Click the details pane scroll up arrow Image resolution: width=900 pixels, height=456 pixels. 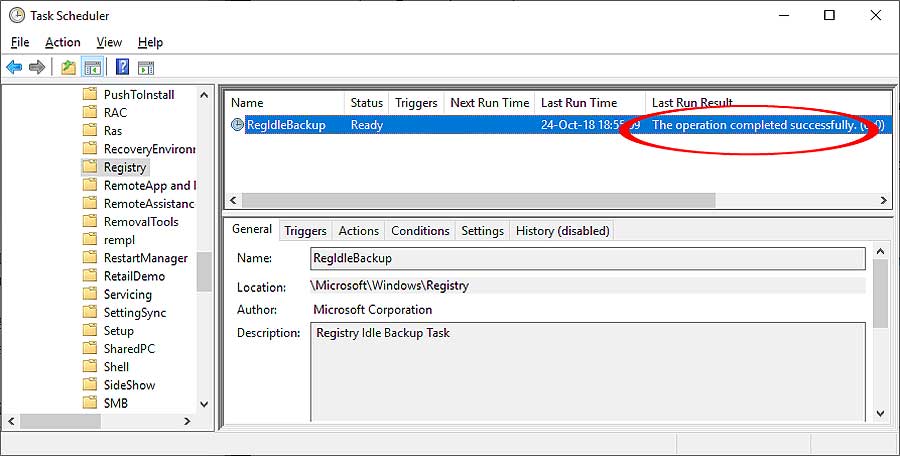pos(880,252)
